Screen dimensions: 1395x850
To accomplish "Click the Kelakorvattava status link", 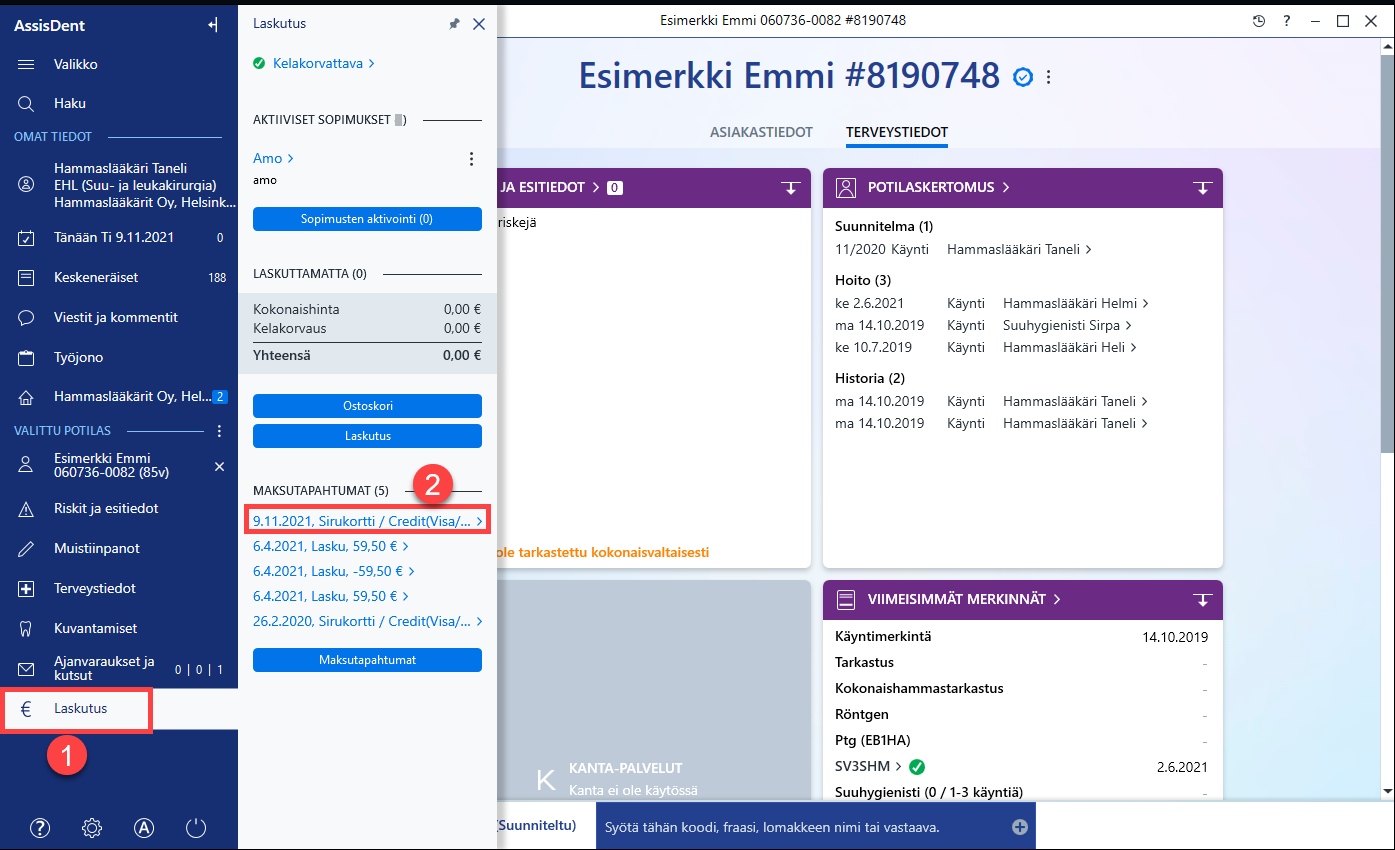I will pos(314,64).
